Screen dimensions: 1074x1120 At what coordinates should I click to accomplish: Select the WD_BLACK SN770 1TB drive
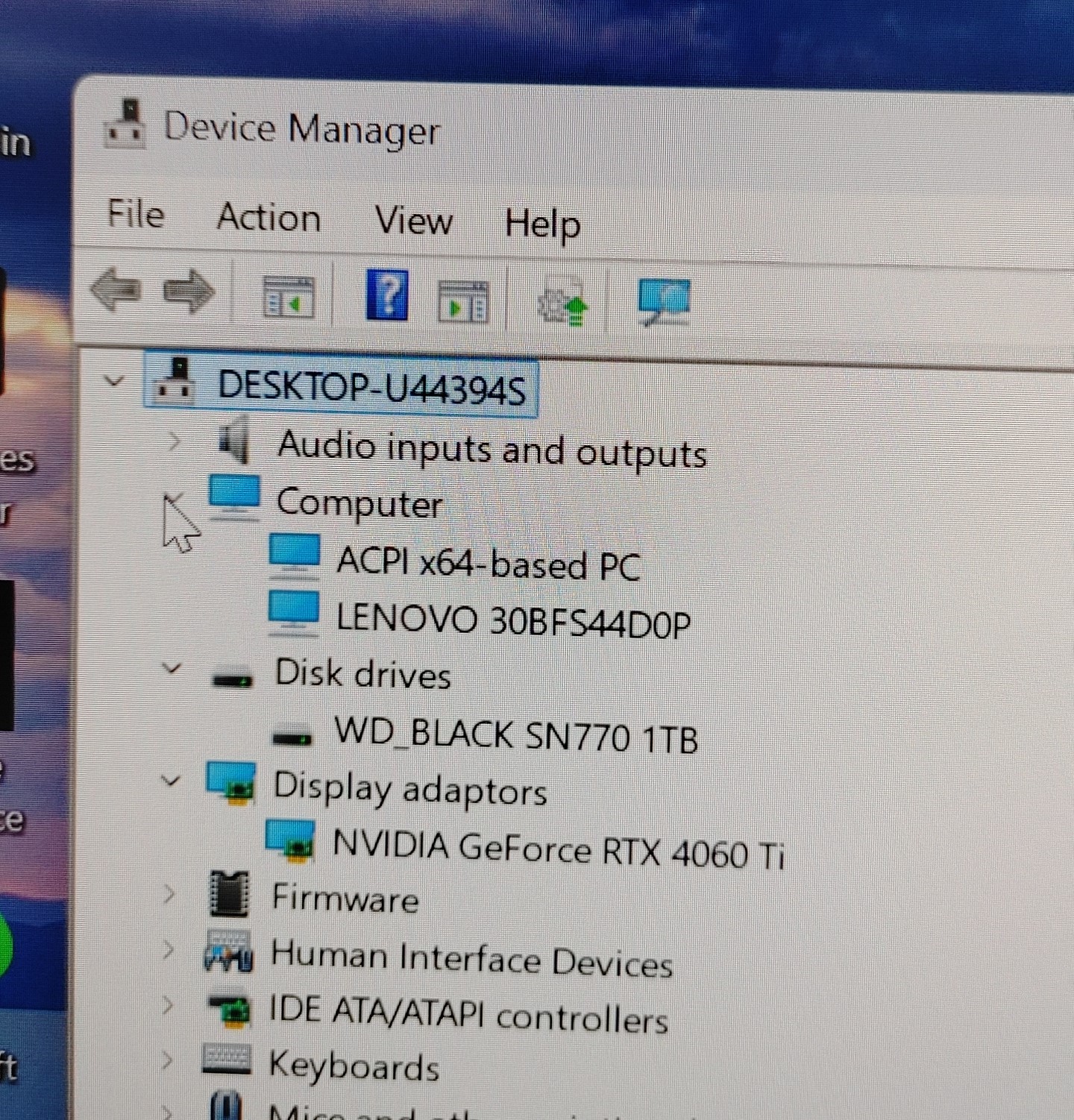click(x=516, y=736)
